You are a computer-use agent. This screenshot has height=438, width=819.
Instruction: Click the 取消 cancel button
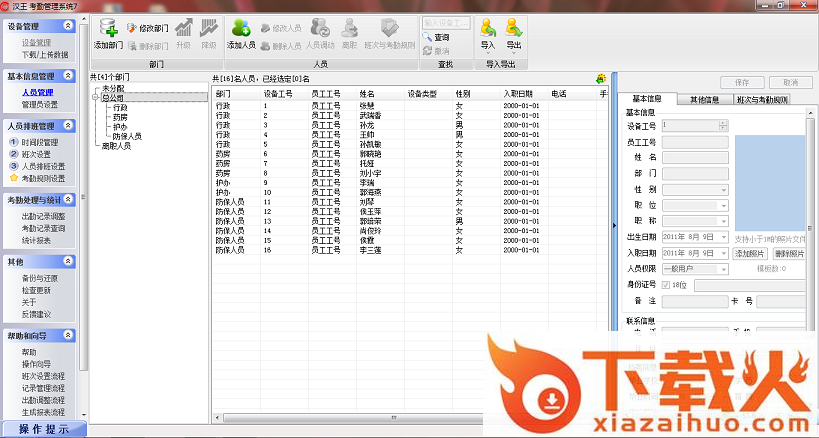791,82
